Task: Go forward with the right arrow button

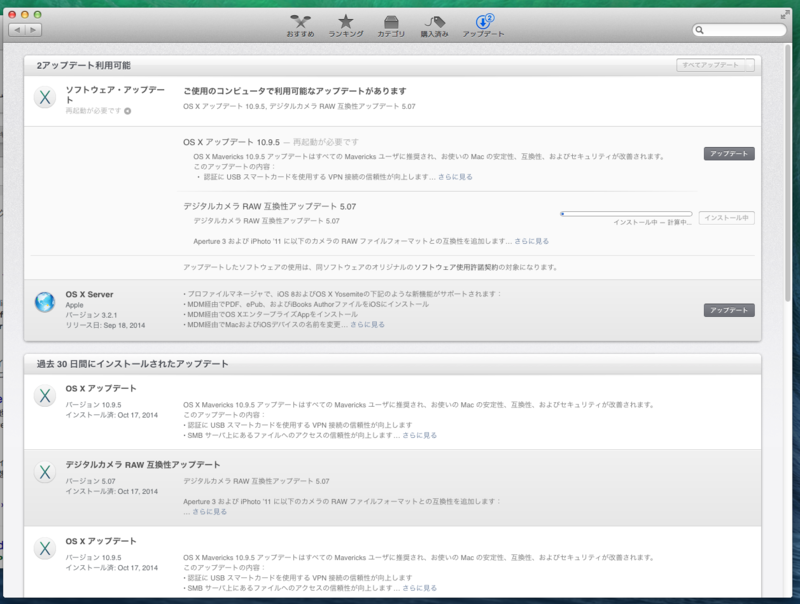Action: [33, 30]
